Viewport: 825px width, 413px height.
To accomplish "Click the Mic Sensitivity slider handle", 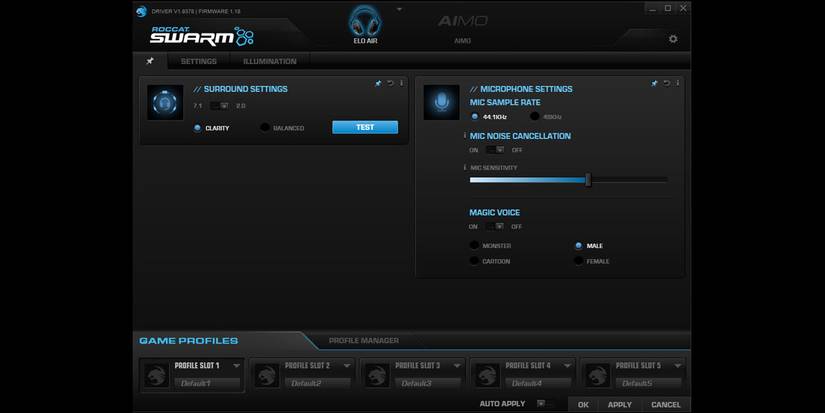I will [588, 180].
